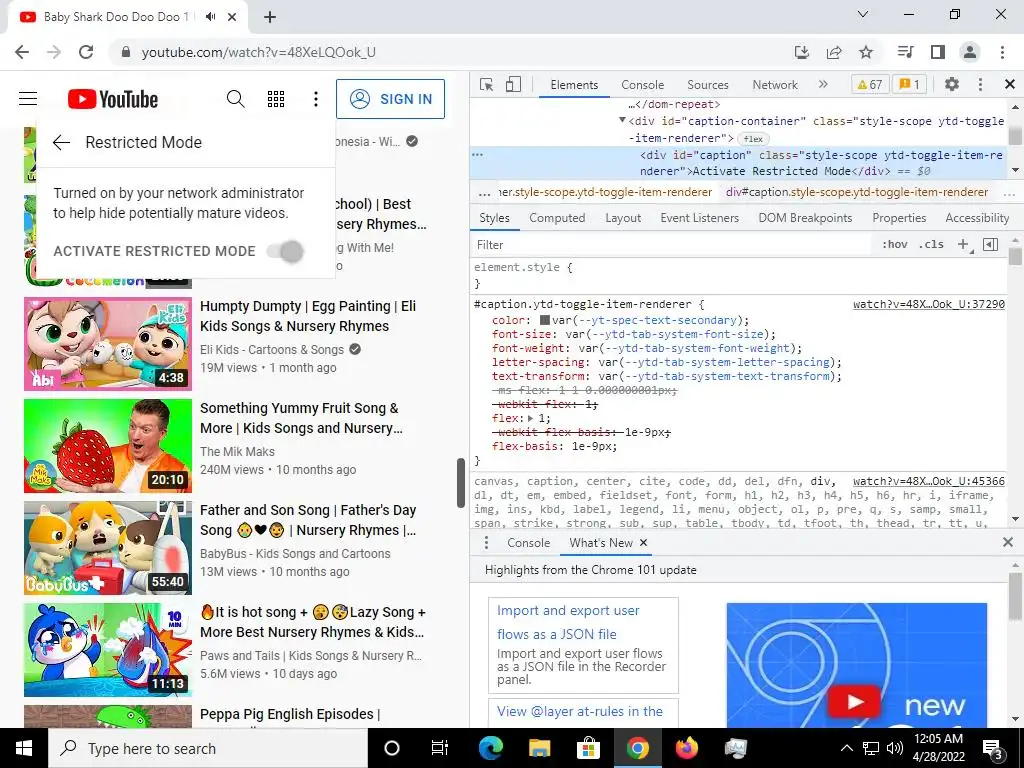Toggle the device toolbar icon in DevTools
This screenshot has height=768, width=1024.
pos(513,84)
